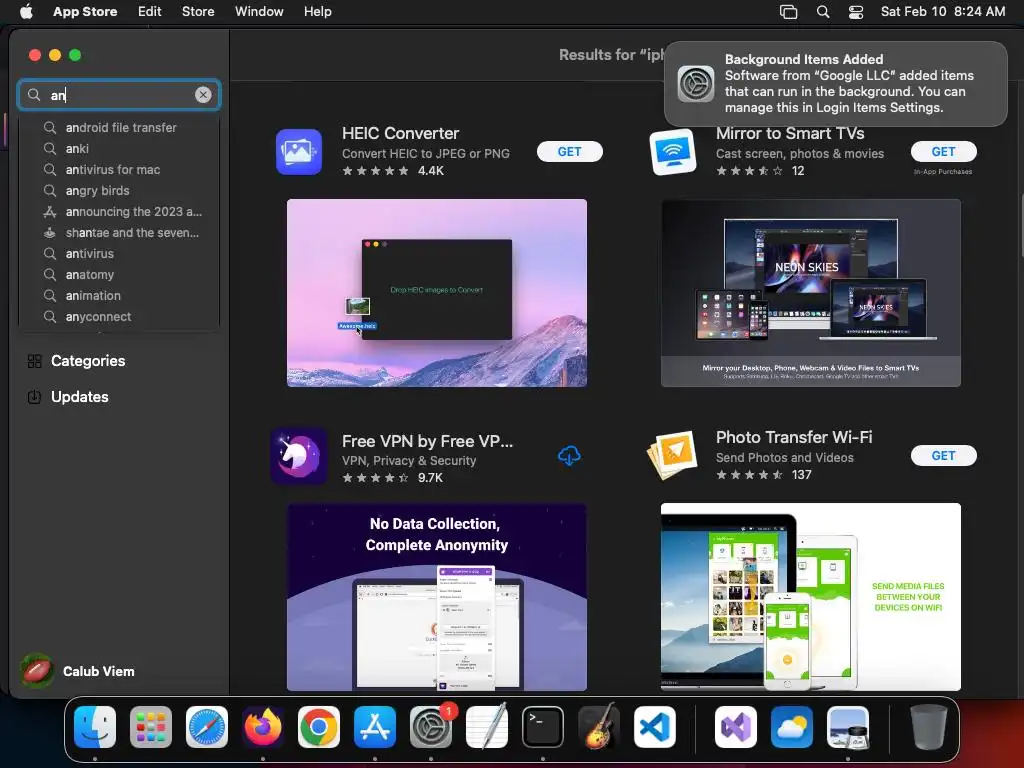The width and height of the screenshot is (1024, 768).
Task: View the Photo Transfer Wi-Fi screenshot
Action: click(810, 597)
